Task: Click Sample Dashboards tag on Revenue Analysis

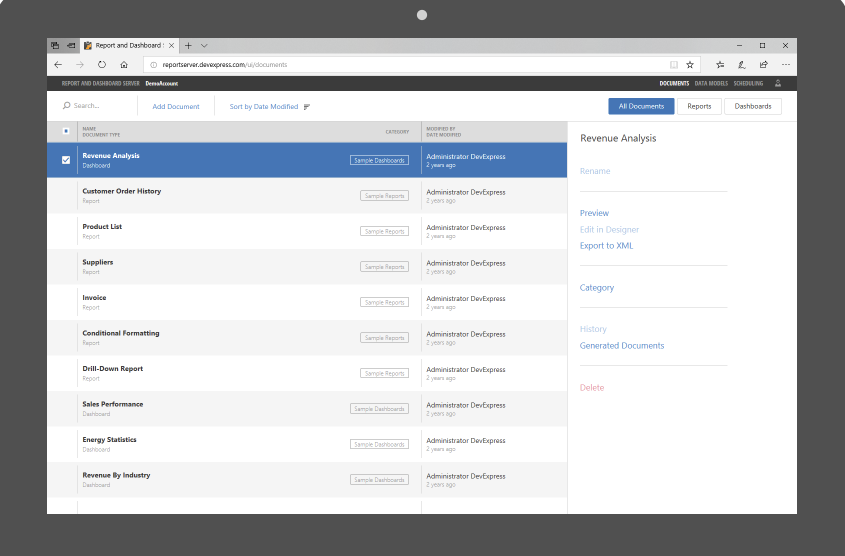Action: (379, 161)
